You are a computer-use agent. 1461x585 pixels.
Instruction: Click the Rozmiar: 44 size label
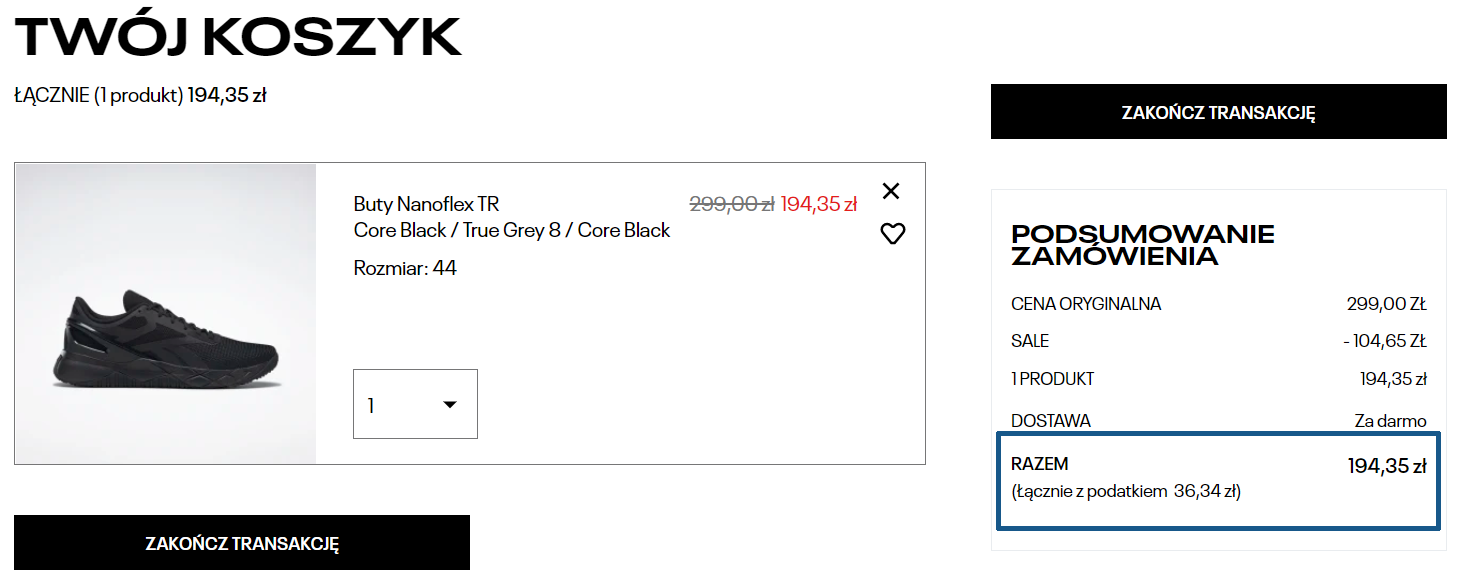click(405, 268)
